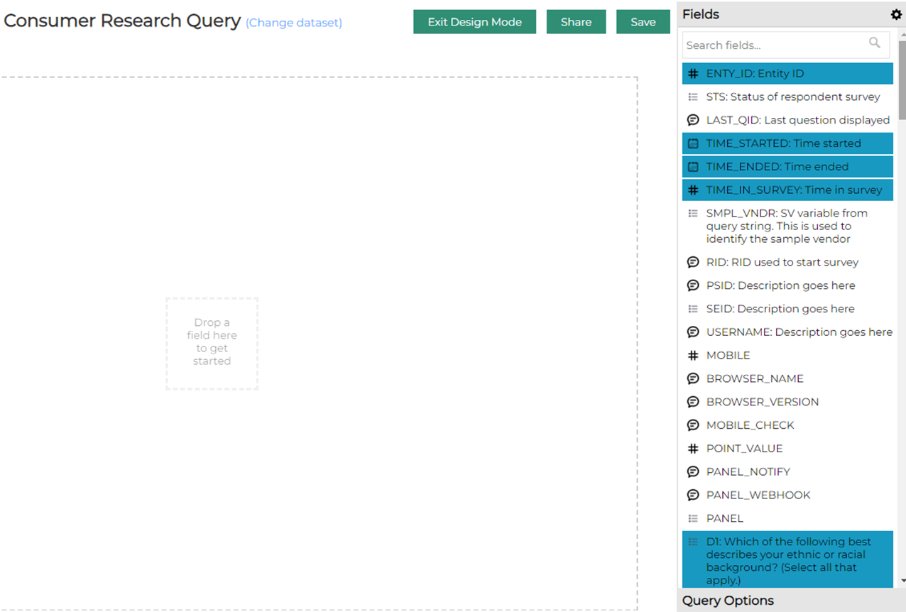
Task: Click the search magnifier icon in Fields
Action: click(875, 43)
